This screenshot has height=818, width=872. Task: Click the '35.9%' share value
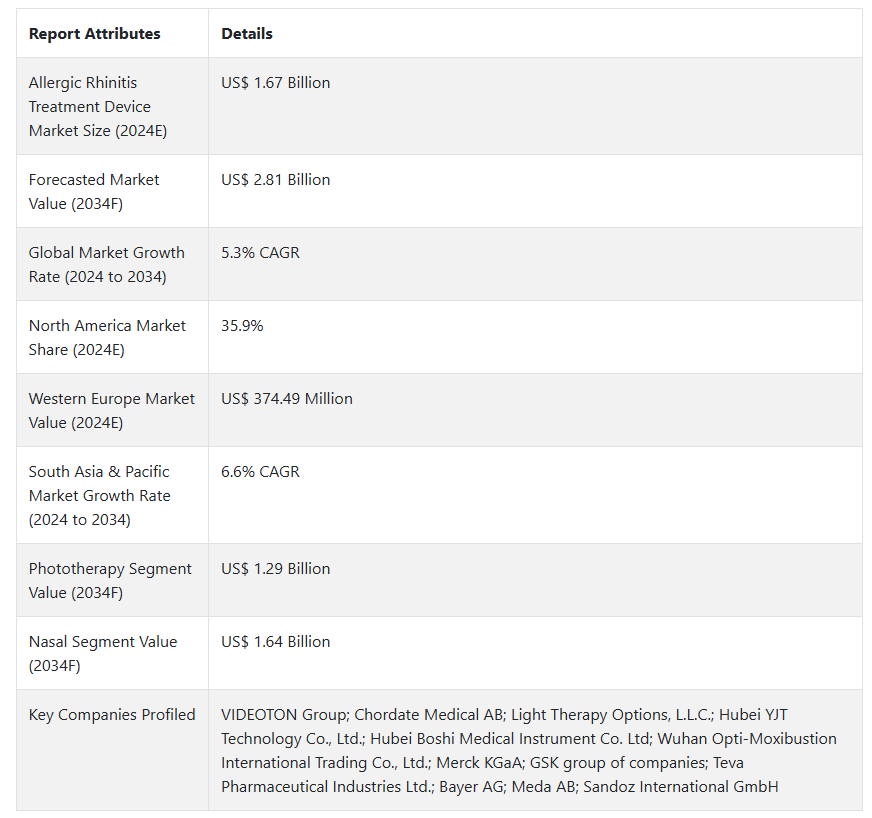242,326
